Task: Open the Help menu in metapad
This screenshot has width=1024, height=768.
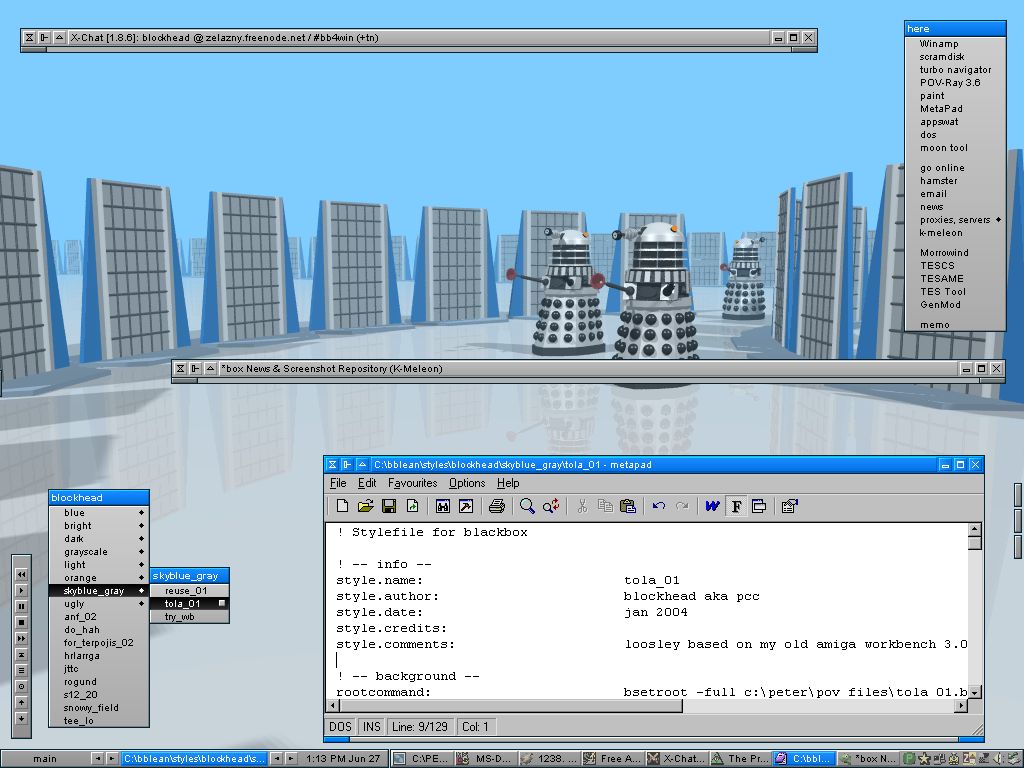Action: [508, 483]
